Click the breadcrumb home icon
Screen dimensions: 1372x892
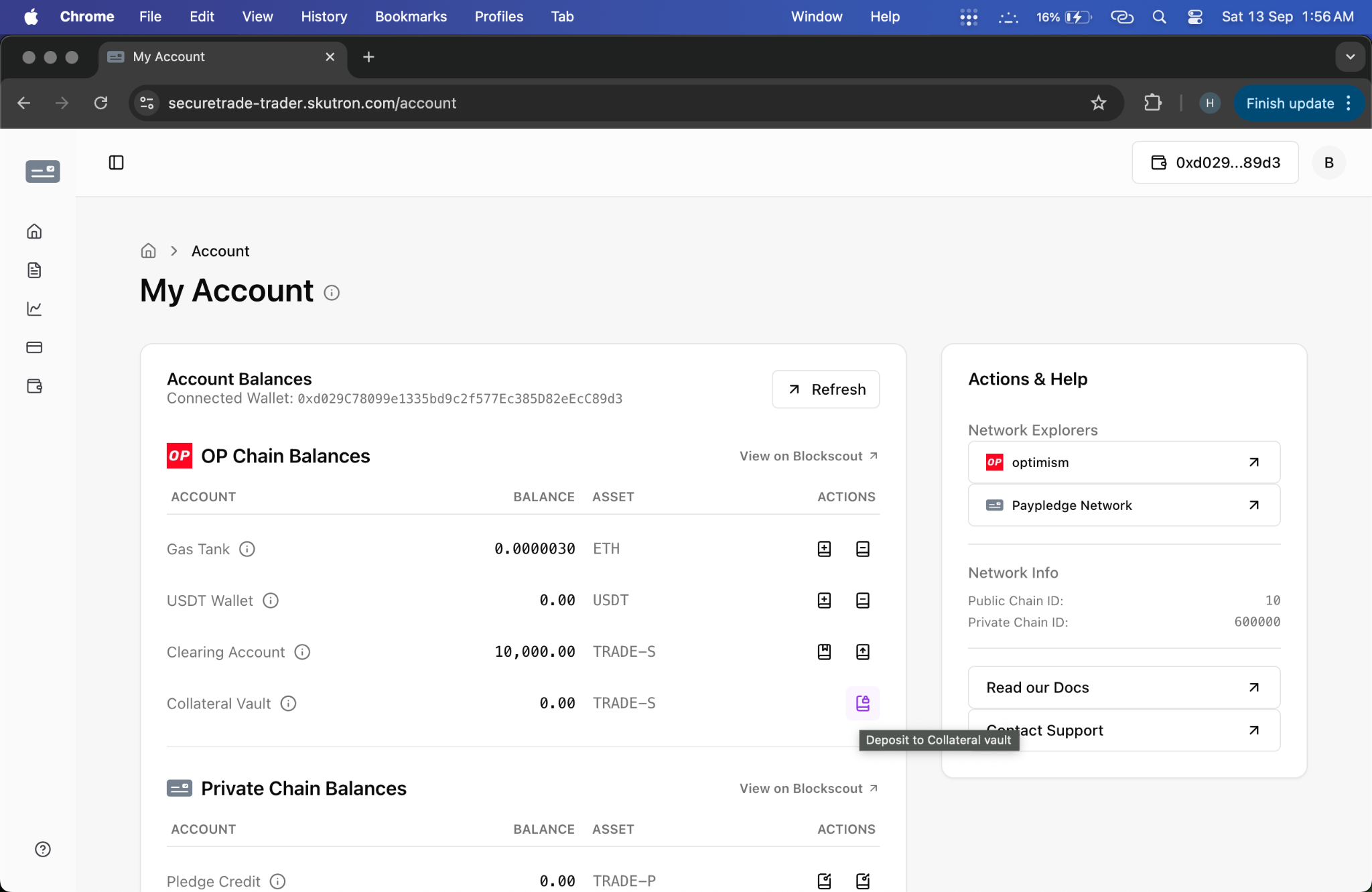[148, 251]
